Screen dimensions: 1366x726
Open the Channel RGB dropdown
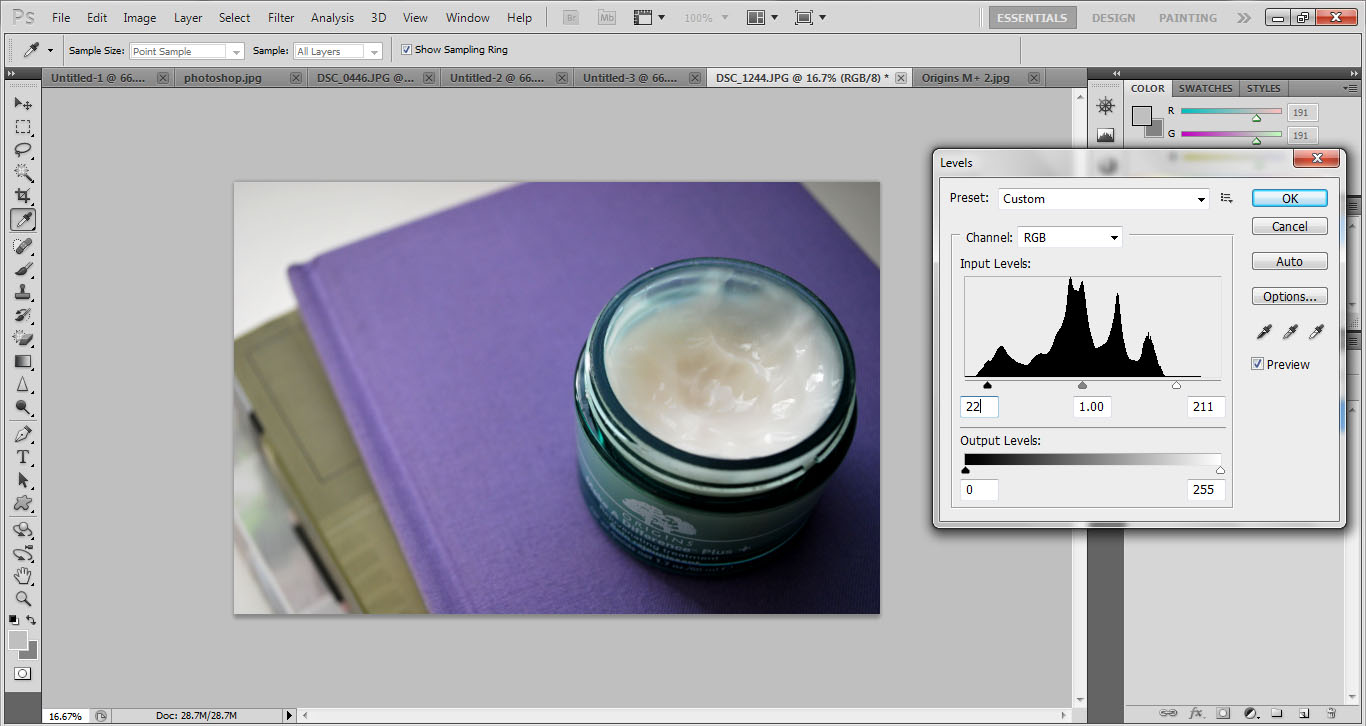(x=1069, y=238)
